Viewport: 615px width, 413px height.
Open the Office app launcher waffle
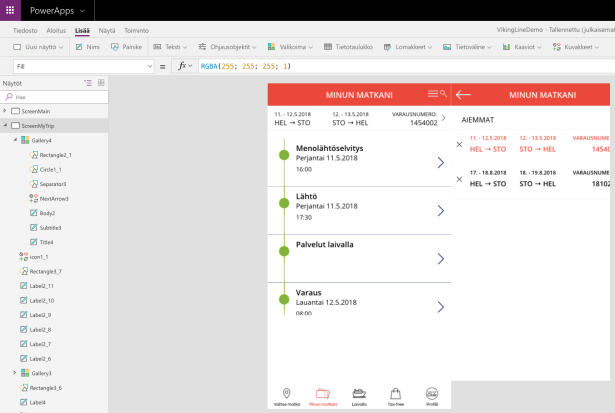[x=11, y=10]
